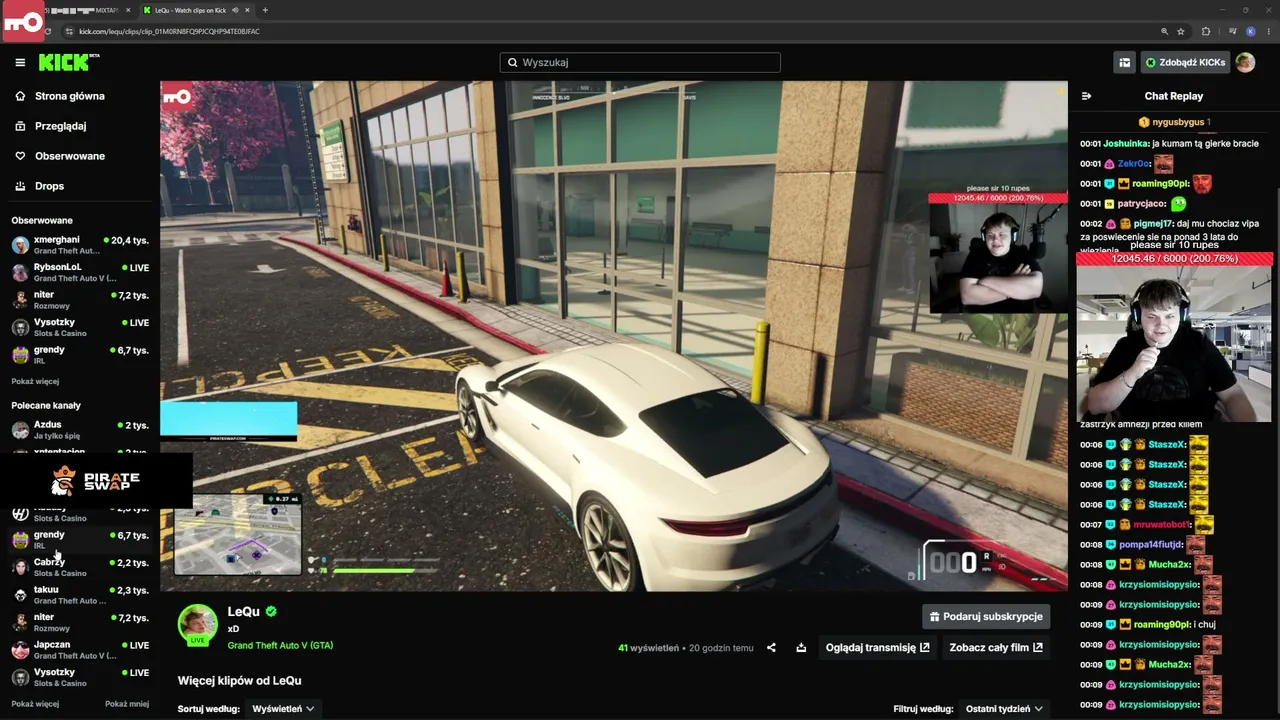Click the Podaruj subskrypcje button

coord(986,617)
